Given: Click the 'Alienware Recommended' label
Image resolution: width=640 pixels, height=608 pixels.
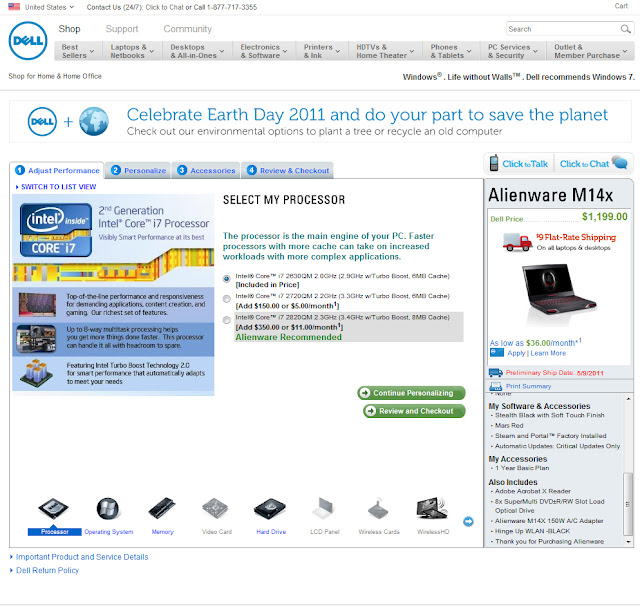Looking at the screenshot, I should click(289, 337).
